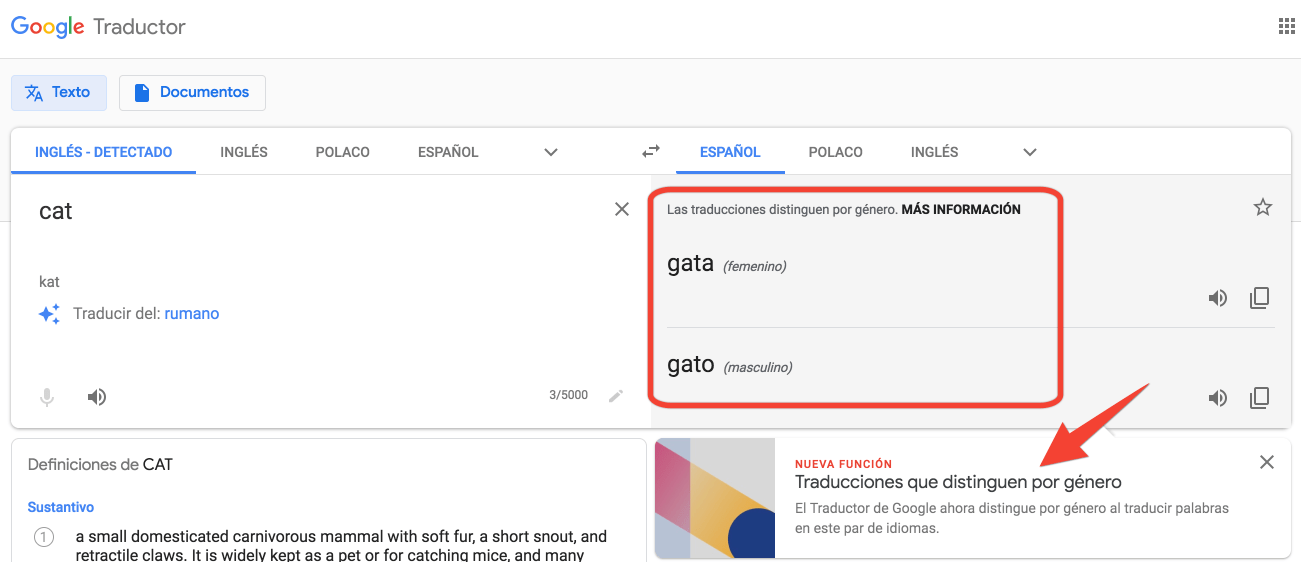The image size is (1301, 562).
Task: Listen to the feminine translation gata
Action: click(x=1217, y=298)
